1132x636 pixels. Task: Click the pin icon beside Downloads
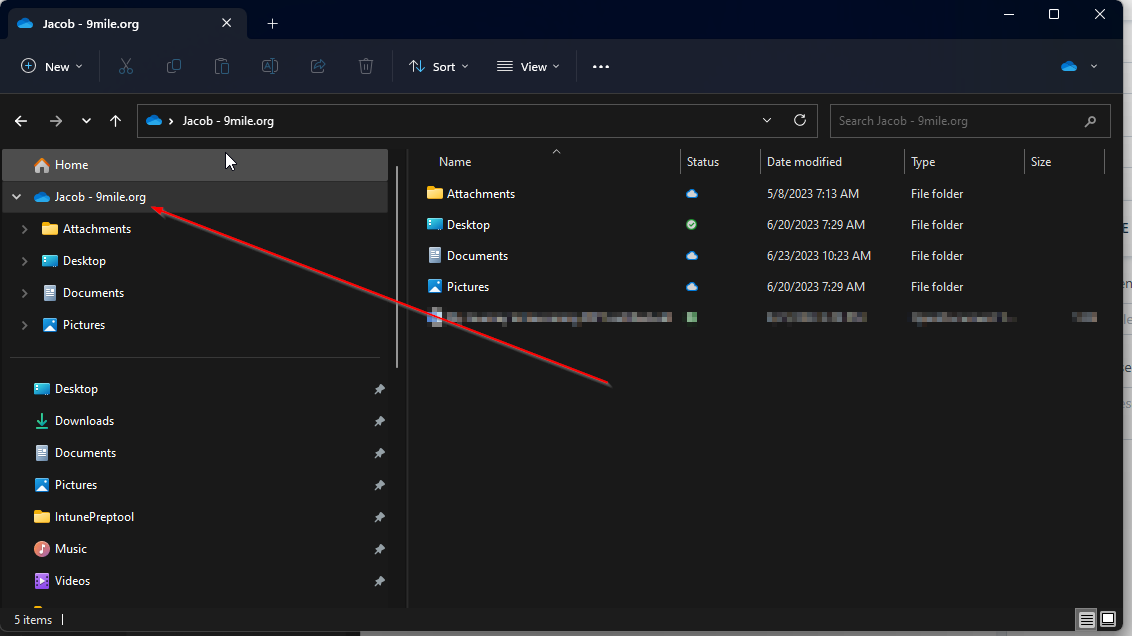click(x=379, y=422)
